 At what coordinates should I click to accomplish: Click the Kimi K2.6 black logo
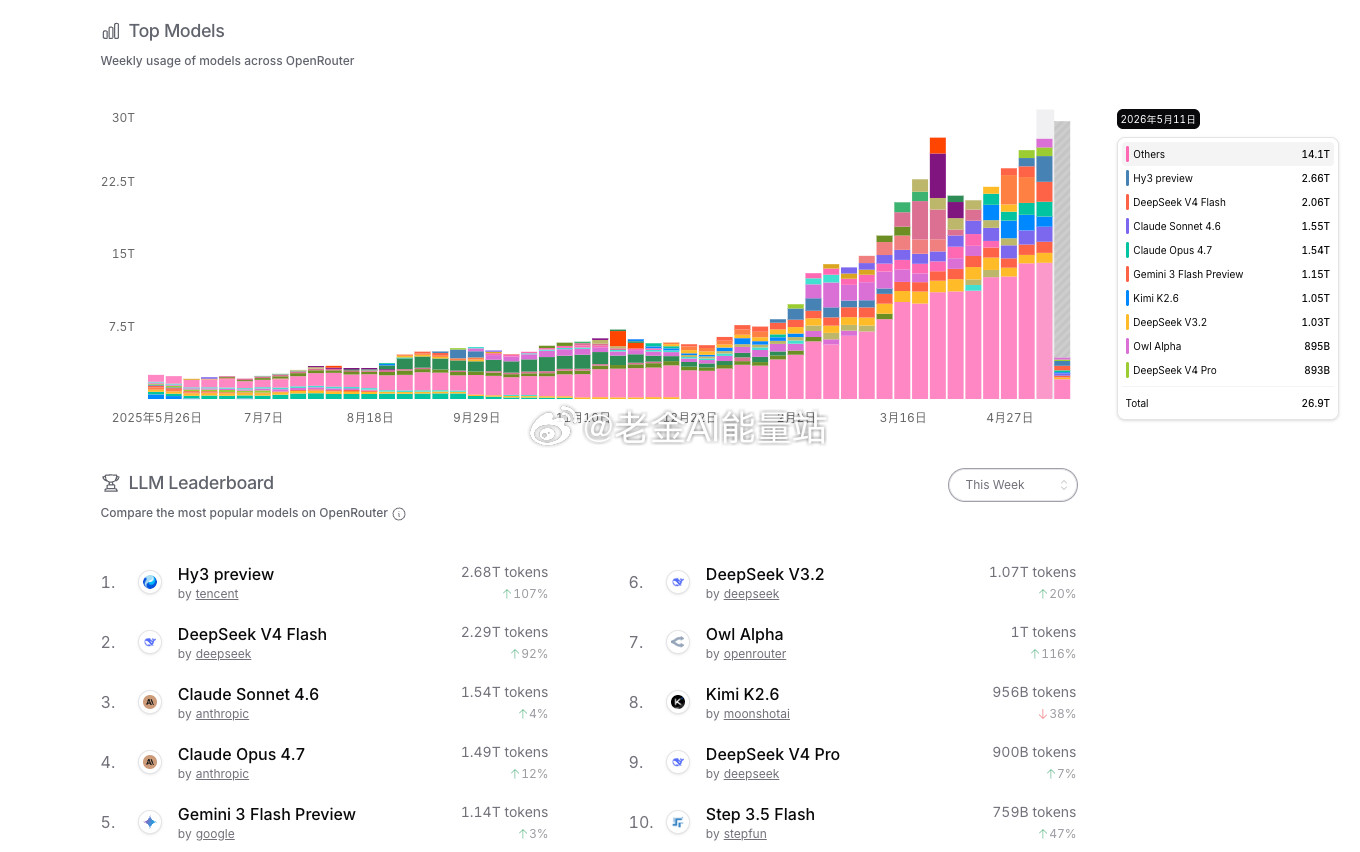pos(678,702)
